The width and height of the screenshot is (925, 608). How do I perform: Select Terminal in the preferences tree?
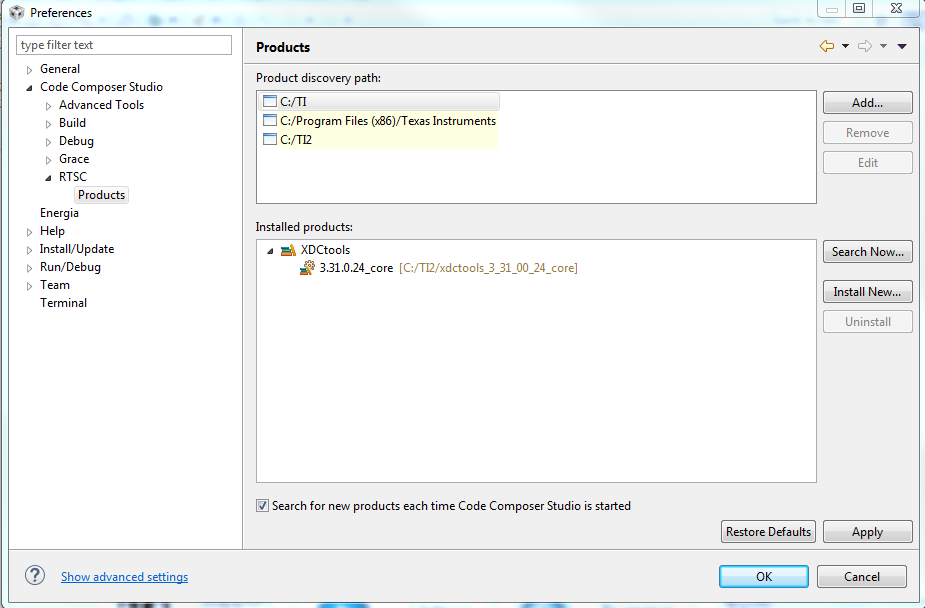[x=63, y=303]
